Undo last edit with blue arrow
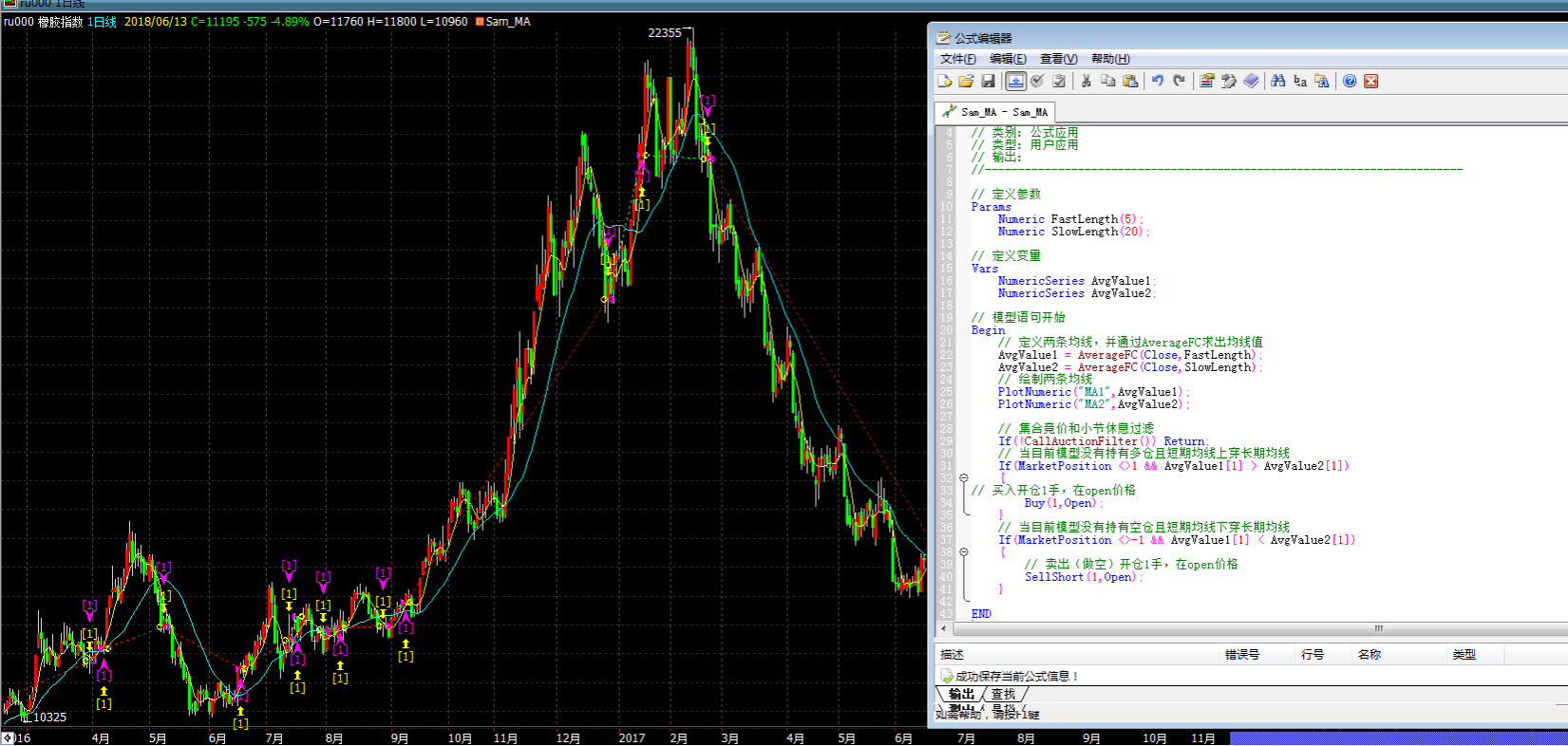Viewport: 1568px width, 746px height. [1158, 82]
